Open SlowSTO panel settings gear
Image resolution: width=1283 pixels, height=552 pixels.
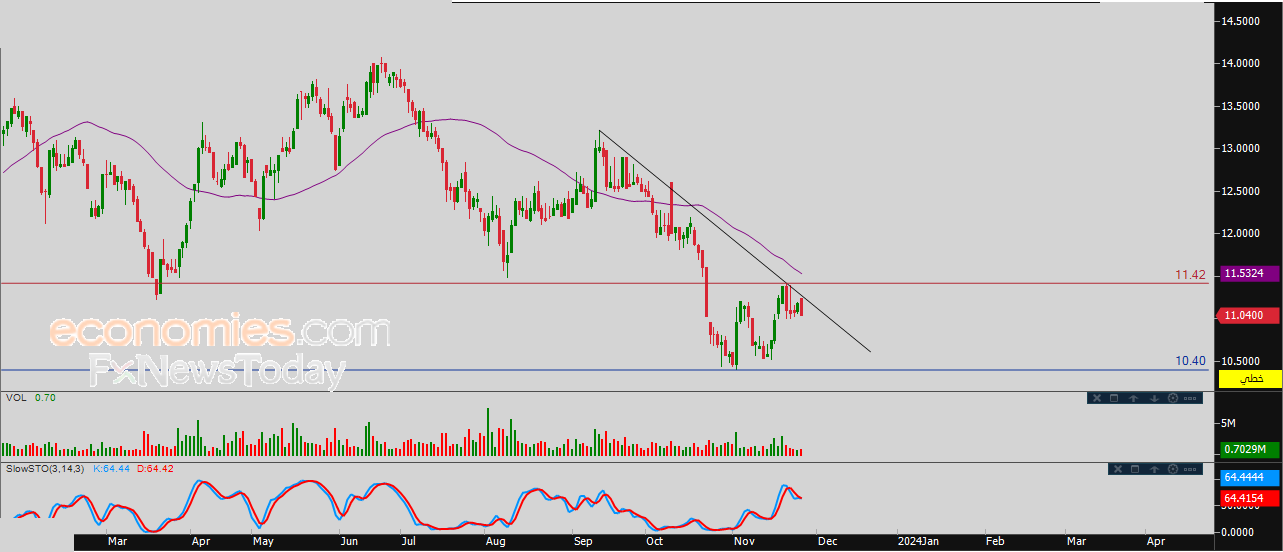1172,469
